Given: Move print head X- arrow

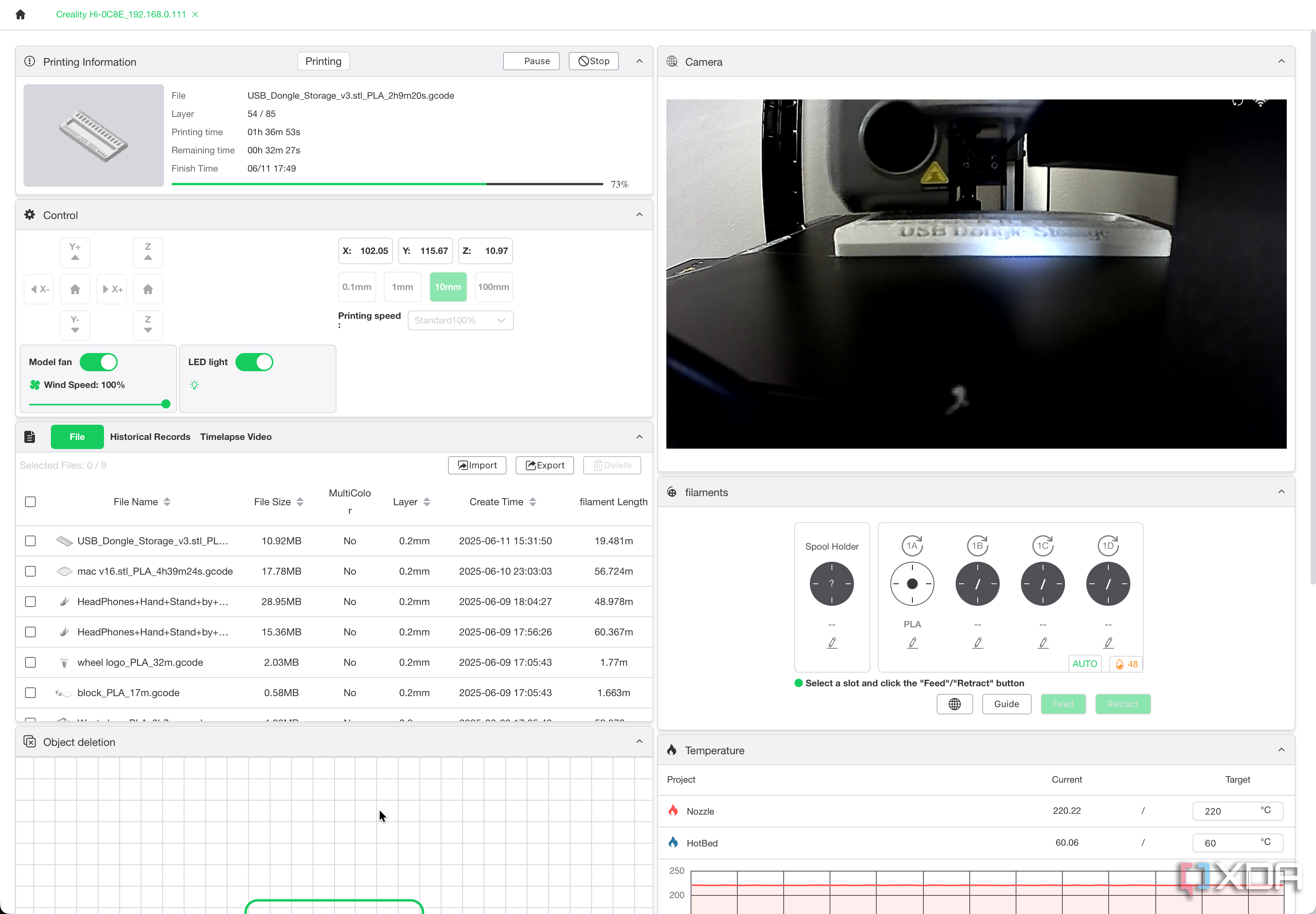Looking at the screenshot, I should tap(39, 289).
